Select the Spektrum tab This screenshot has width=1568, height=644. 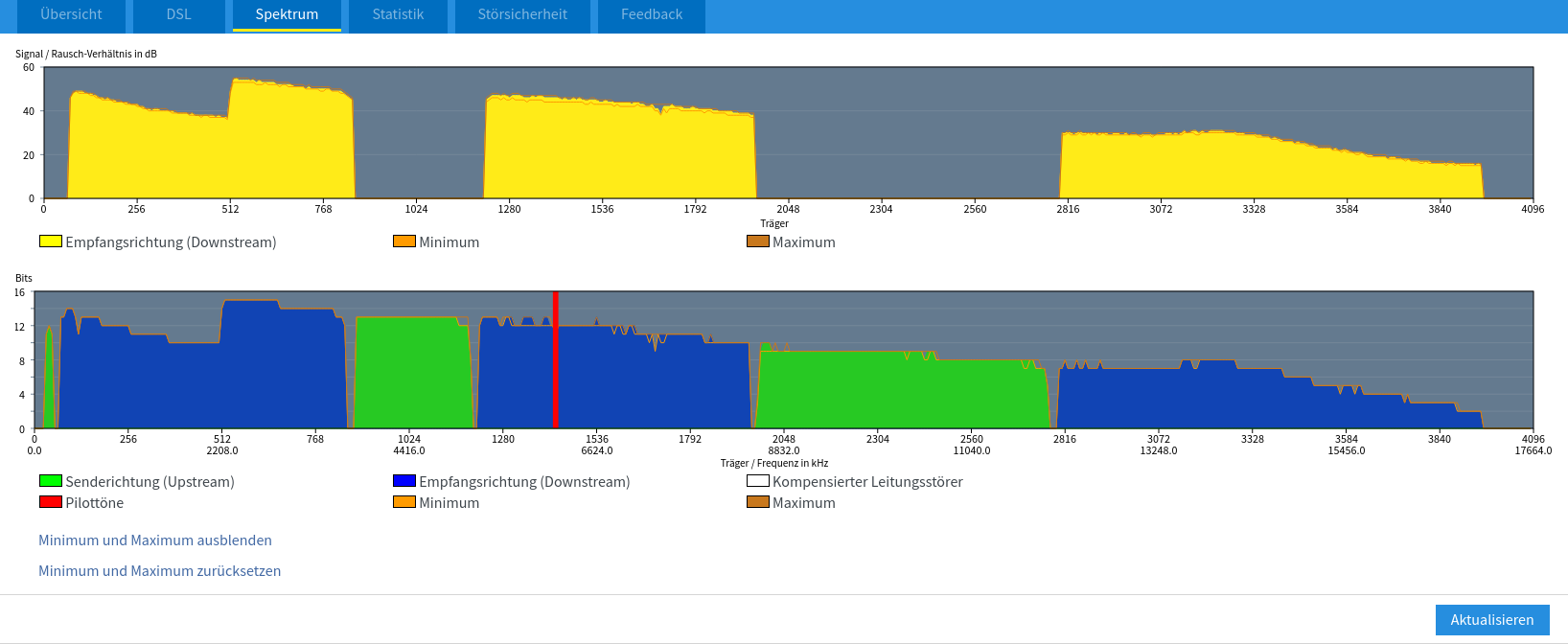tap(287, 15)
